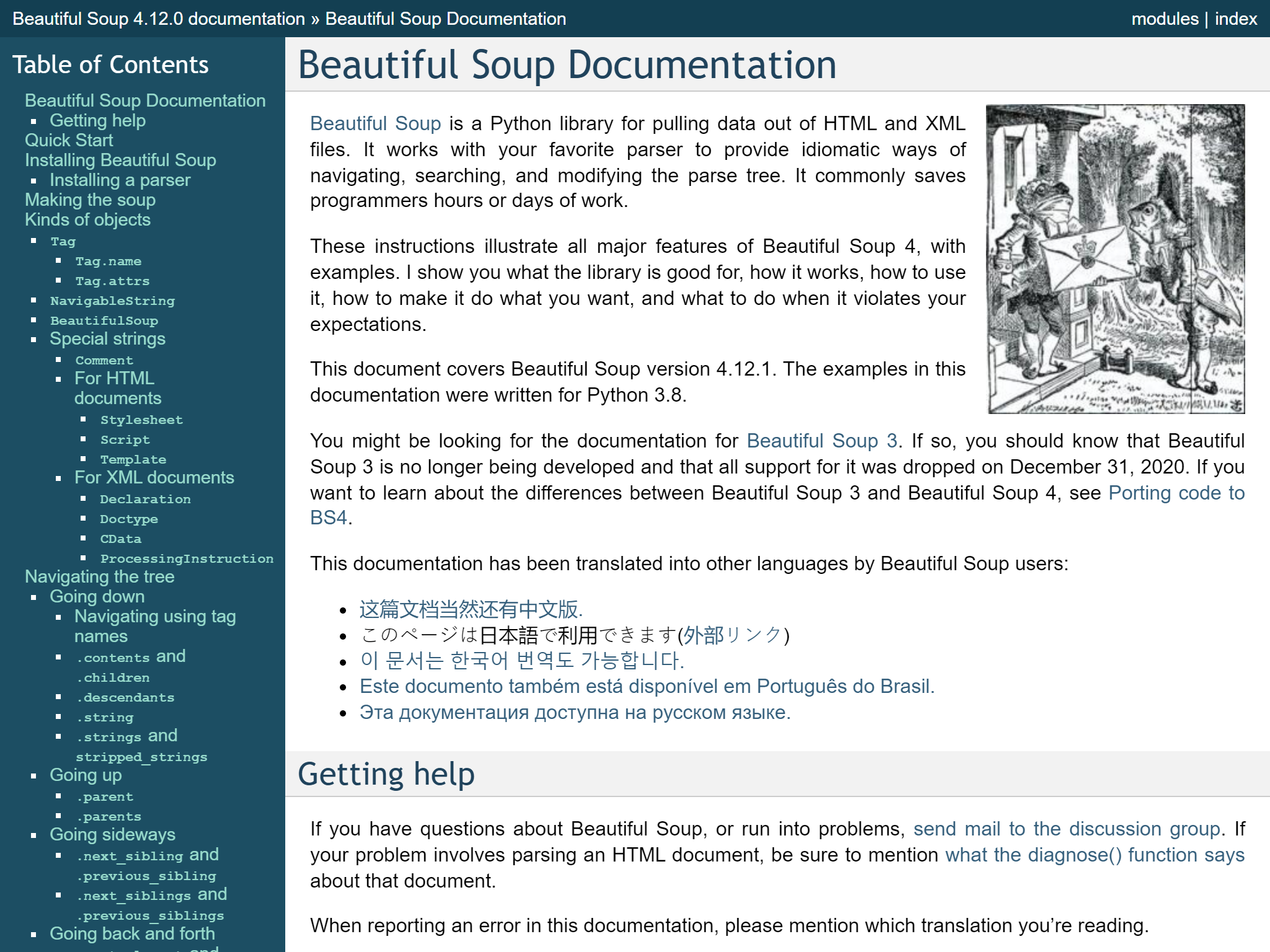Open the index link in top bar
Screen dimensions: 1270x952
pos(1235,19)
